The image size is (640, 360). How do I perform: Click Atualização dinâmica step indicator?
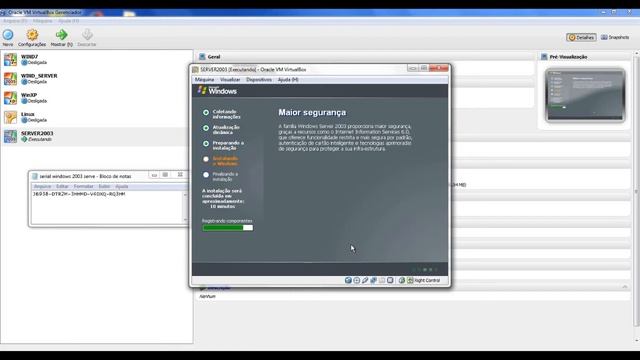206,128
